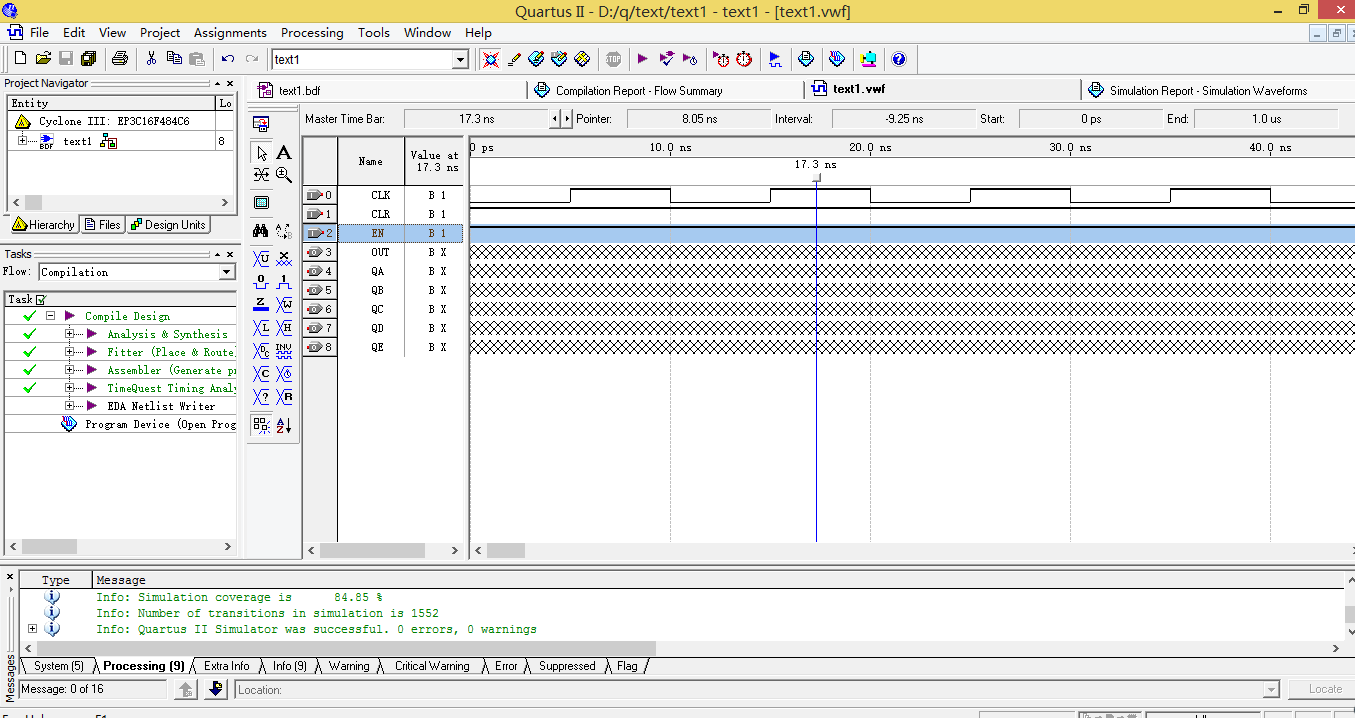Viewport: 1355px width, 718px height.
Task: Click the Start Simulation icon in toolbar
Action: coord(775,59)
